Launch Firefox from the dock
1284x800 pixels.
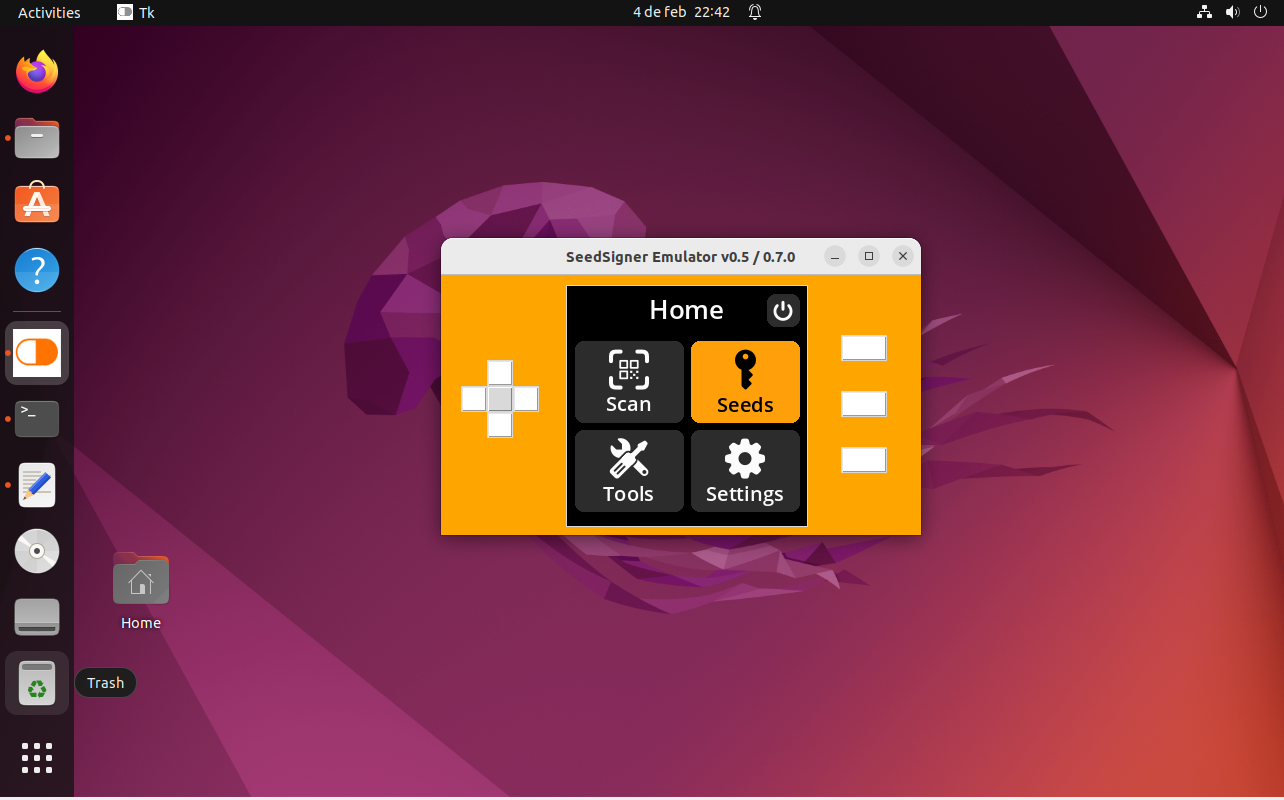pyautogui.click(x=37, y=72)
